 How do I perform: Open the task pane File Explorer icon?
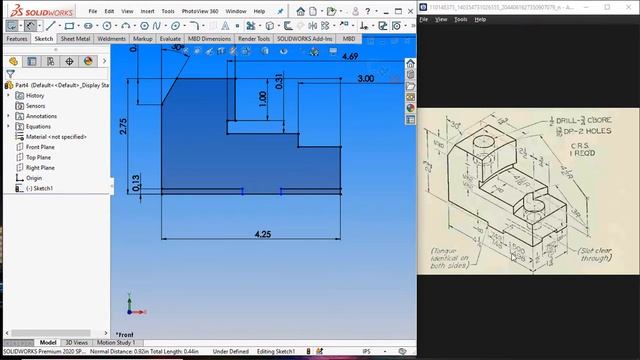click(410, 86)
